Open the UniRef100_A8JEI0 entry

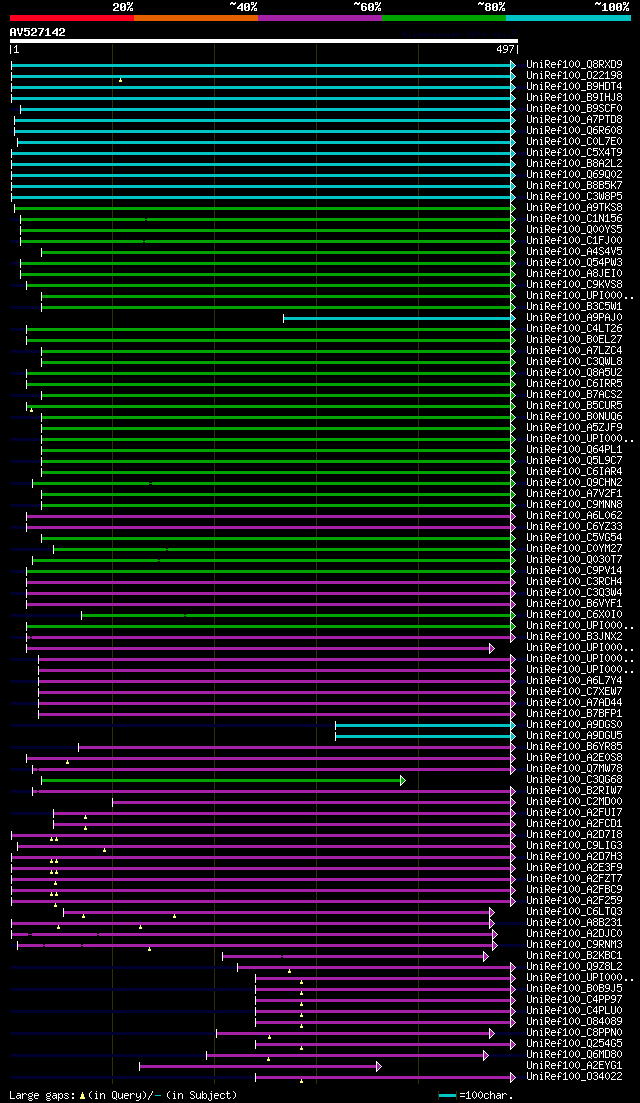(574, 274)
